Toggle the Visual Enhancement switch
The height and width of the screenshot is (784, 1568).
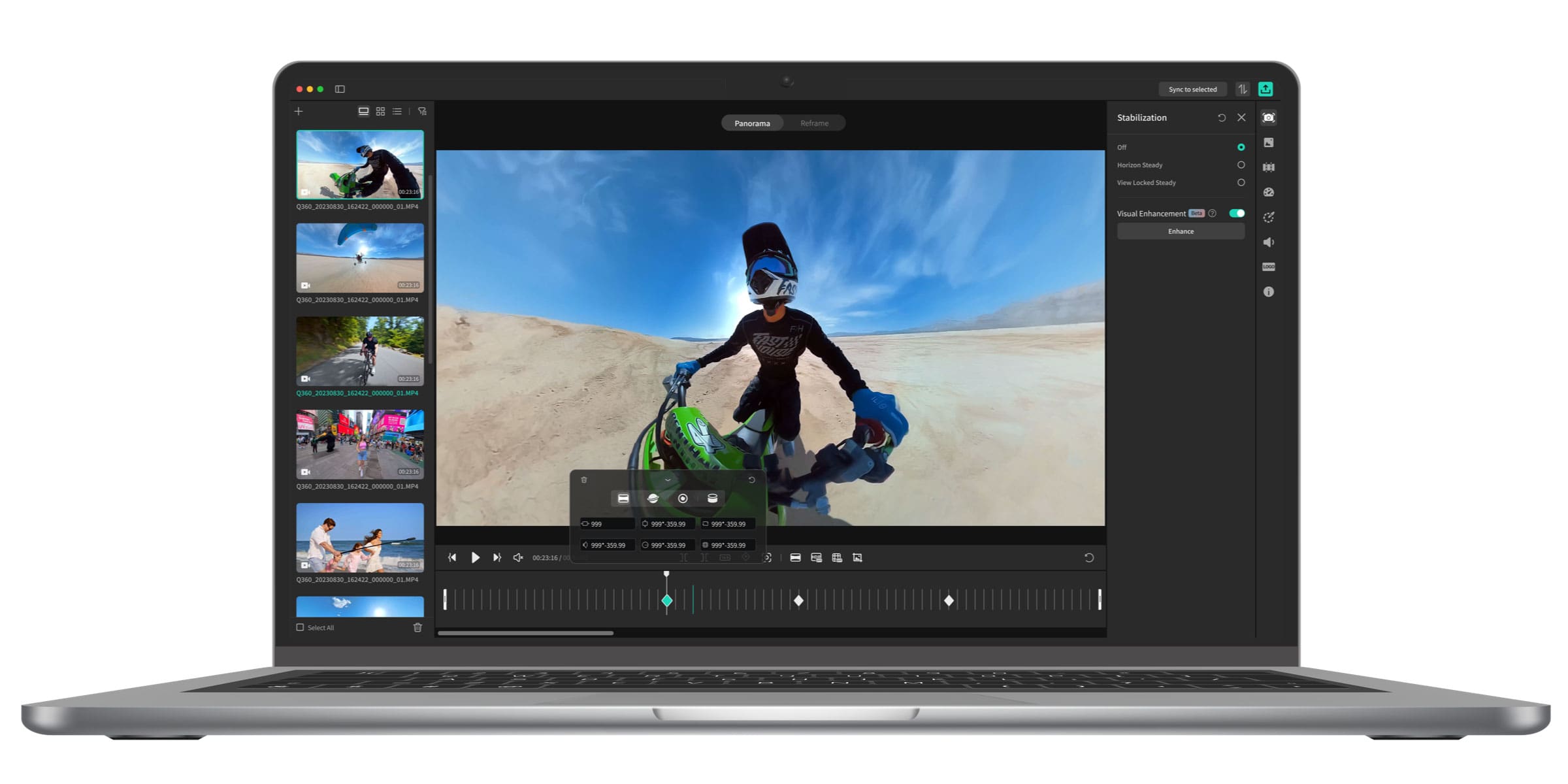tap(1236, 214)
